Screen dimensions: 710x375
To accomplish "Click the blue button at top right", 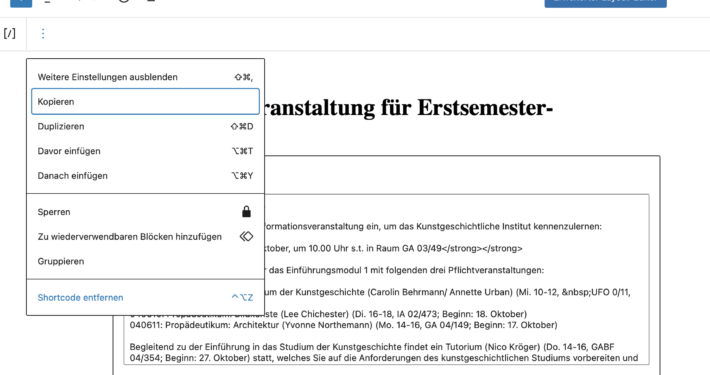I will tap(605, 3).
